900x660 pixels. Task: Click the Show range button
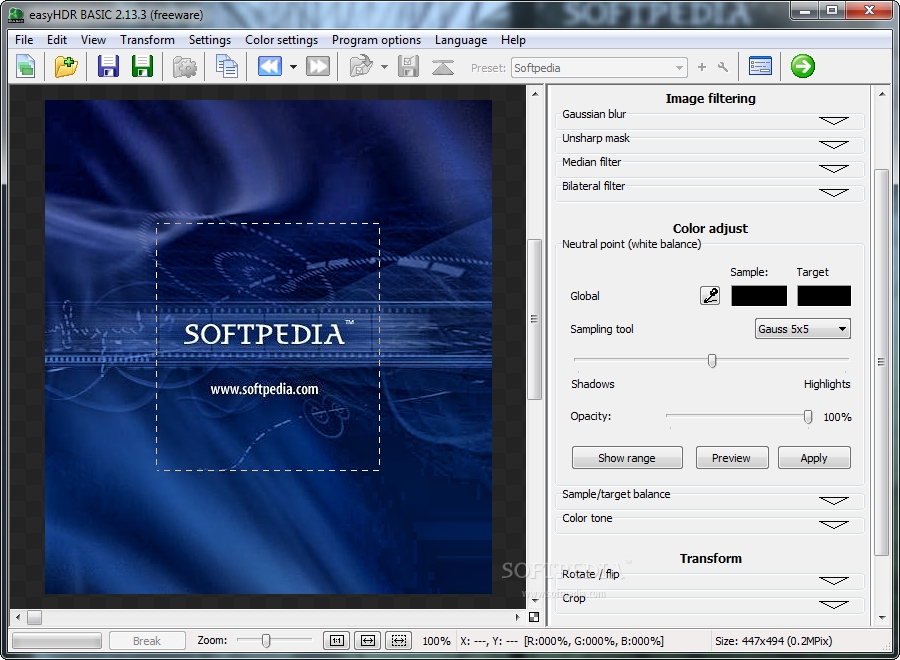tap(627, 458)
